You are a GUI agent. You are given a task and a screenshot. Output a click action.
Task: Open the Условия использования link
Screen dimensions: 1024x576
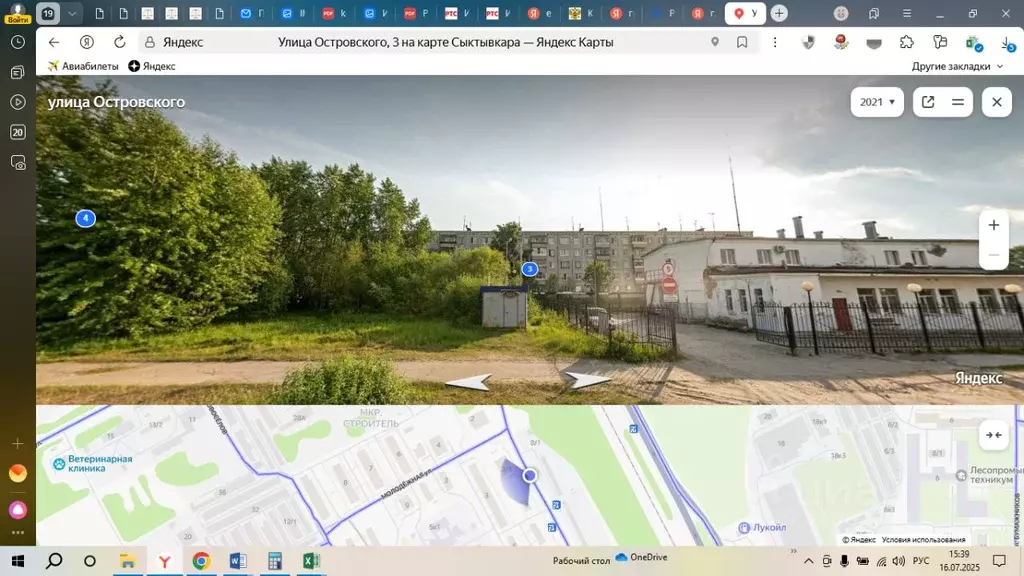tap(923, 539)
